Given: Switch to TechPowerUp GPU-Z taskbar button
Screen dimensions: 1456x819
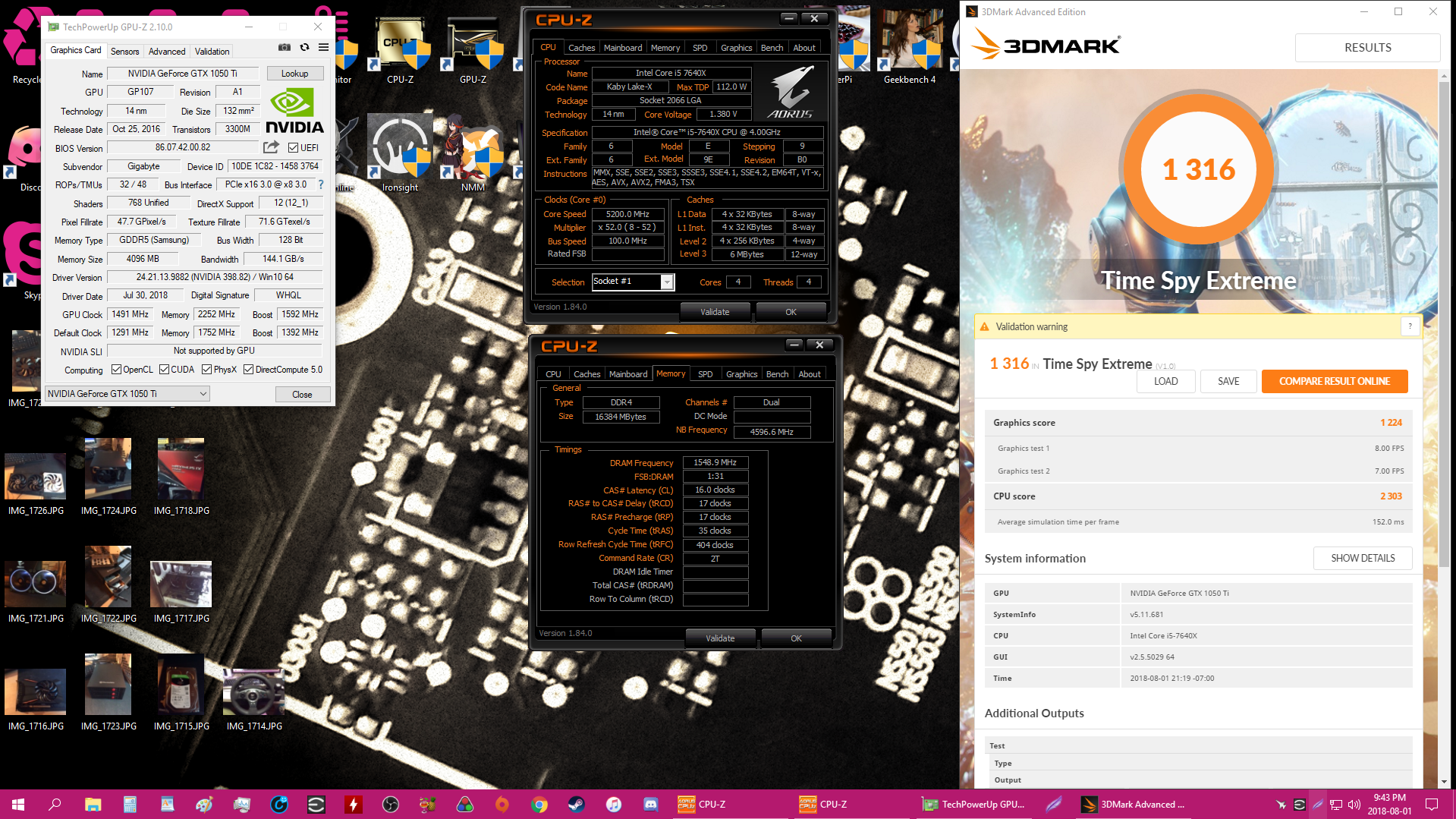Looking at the screenshot, I should [973, 804].
